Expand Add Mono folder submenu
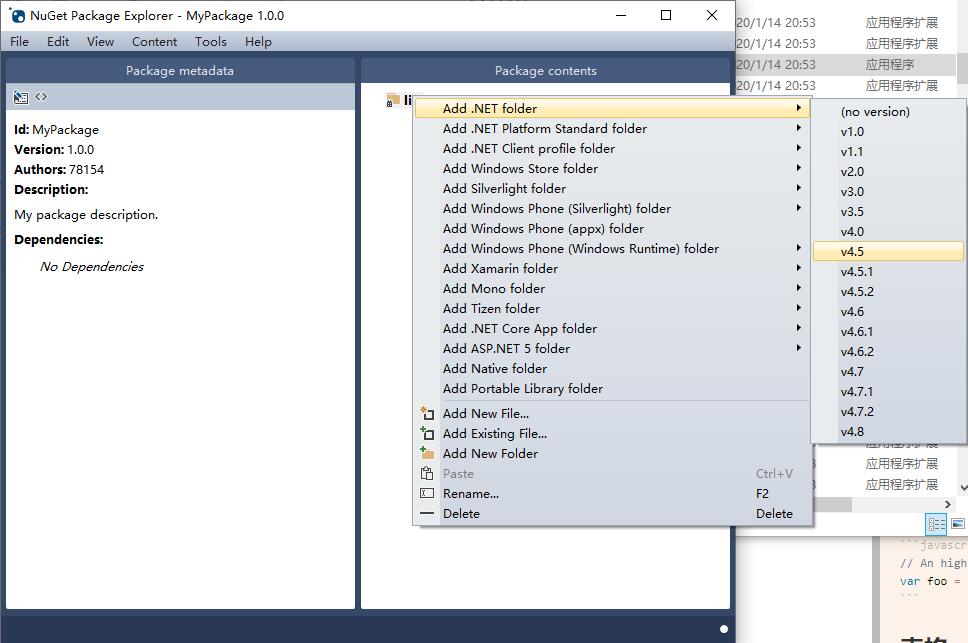 612,288
